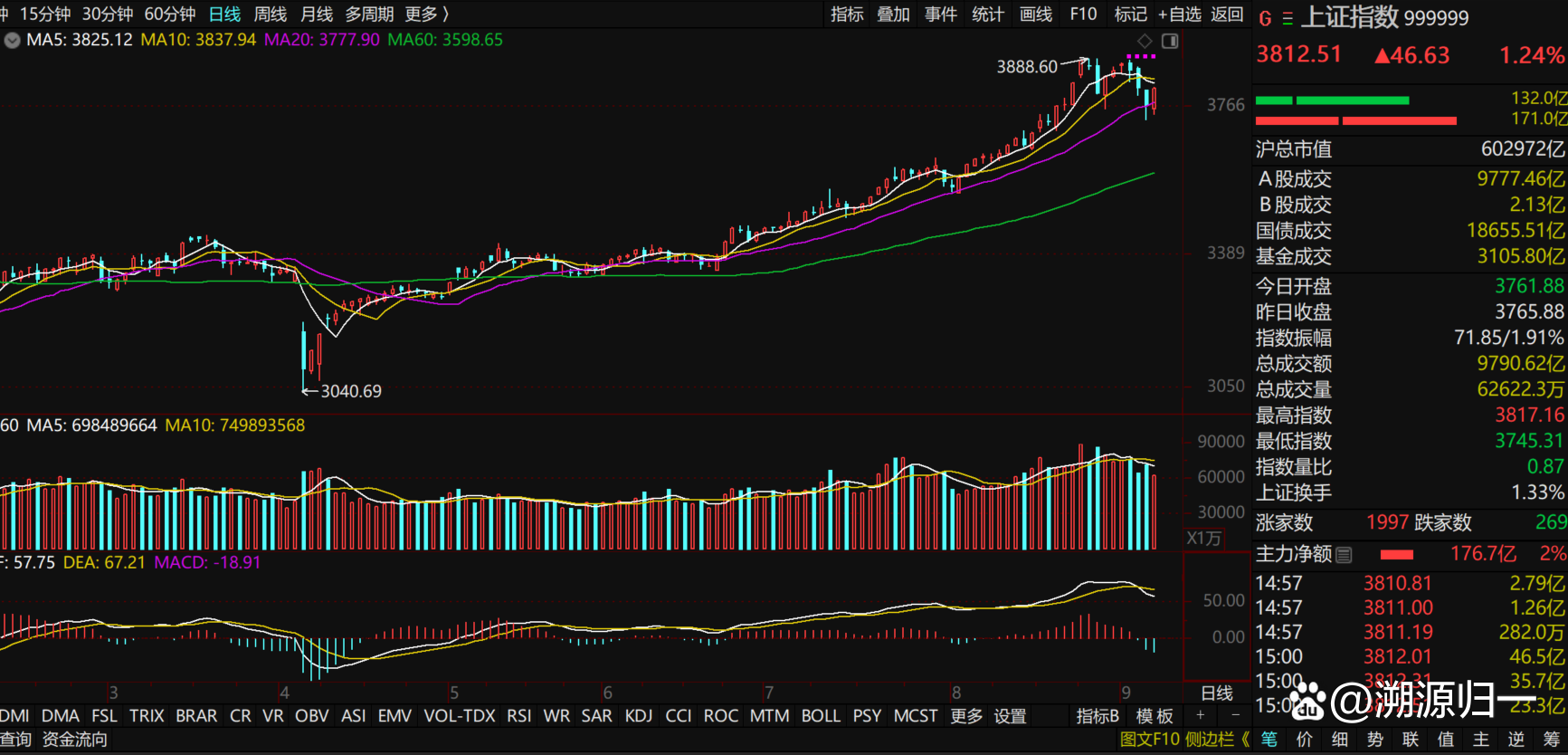Click the diamond marker icon above chart

point(1145,41)
